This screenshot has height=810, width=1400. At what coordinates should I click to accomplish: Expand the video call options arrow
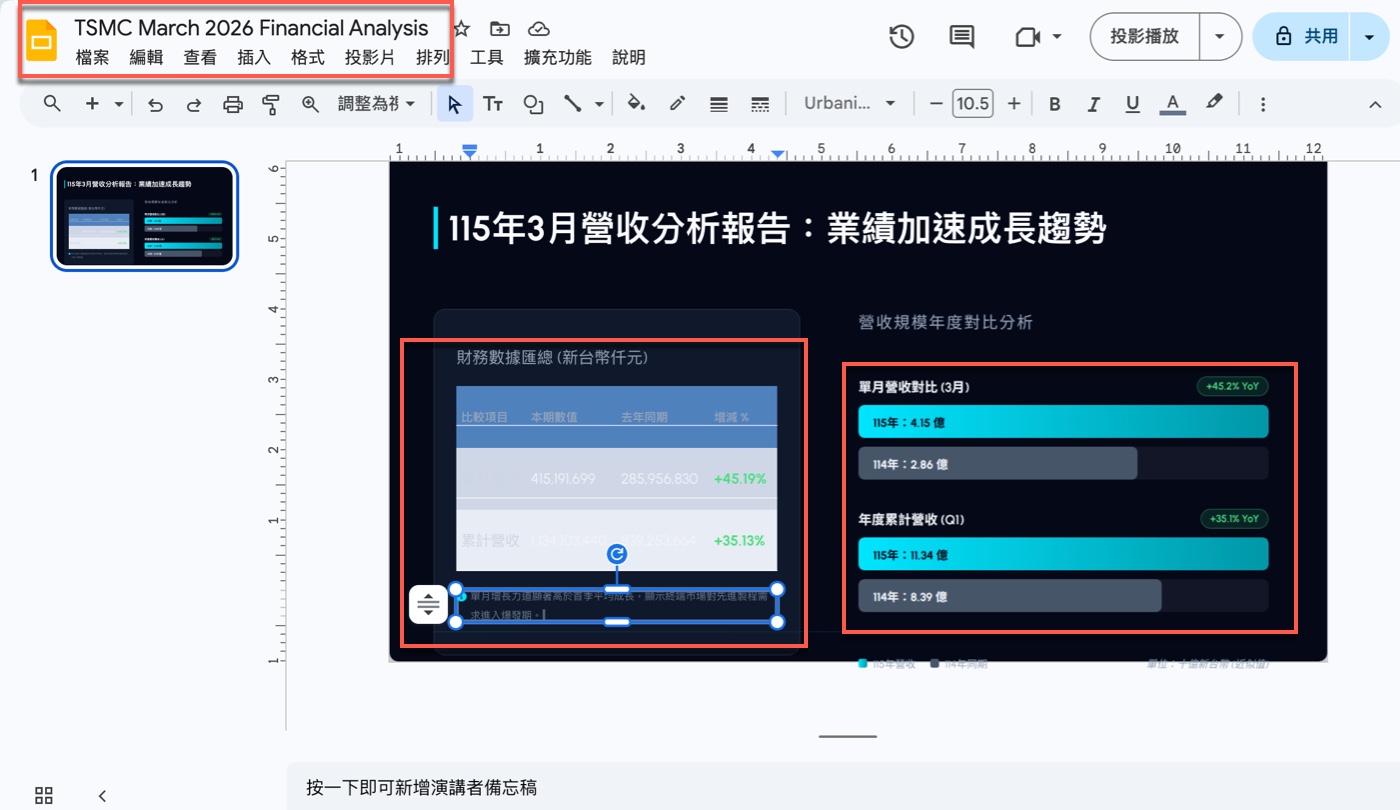click(x=1057, y=37)
